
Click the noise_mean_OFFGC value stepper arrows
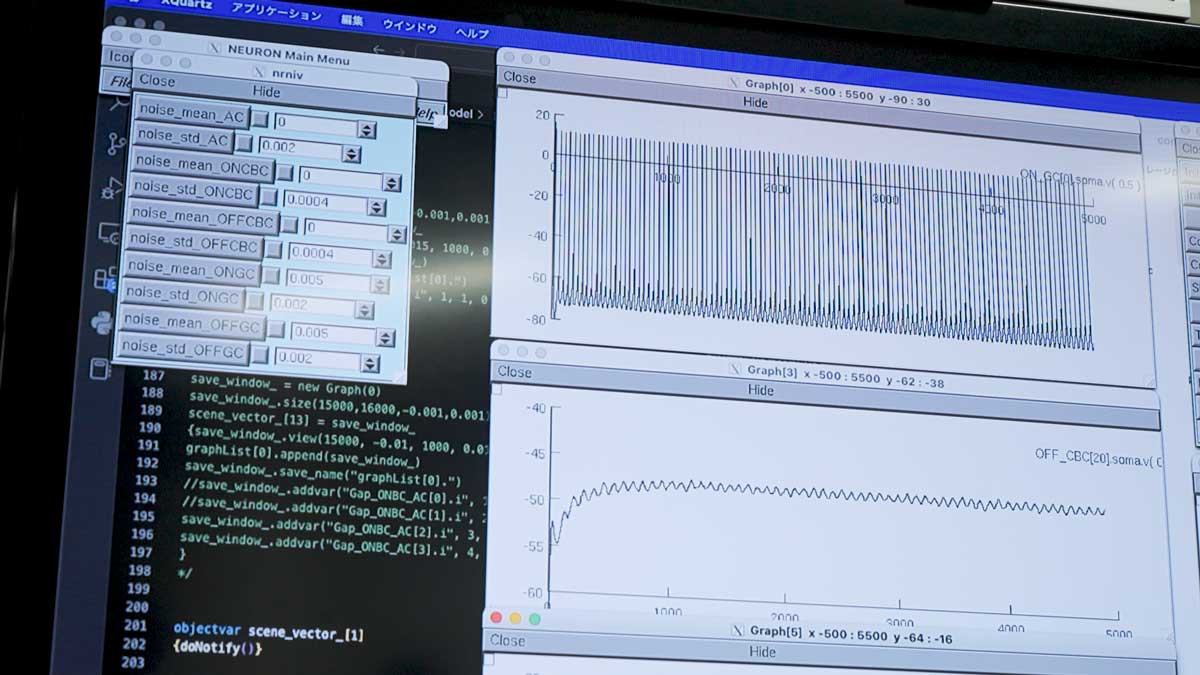pyautogui.click(x=384, y=334)
